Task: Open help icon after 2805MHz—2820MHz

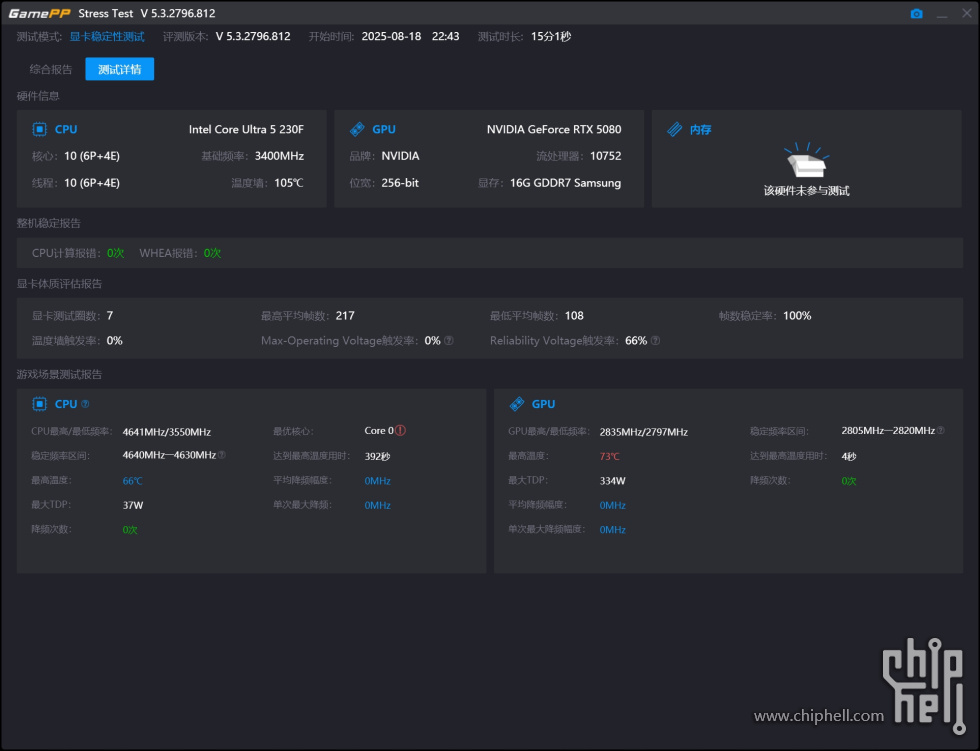Action: [x=941, y=430]
